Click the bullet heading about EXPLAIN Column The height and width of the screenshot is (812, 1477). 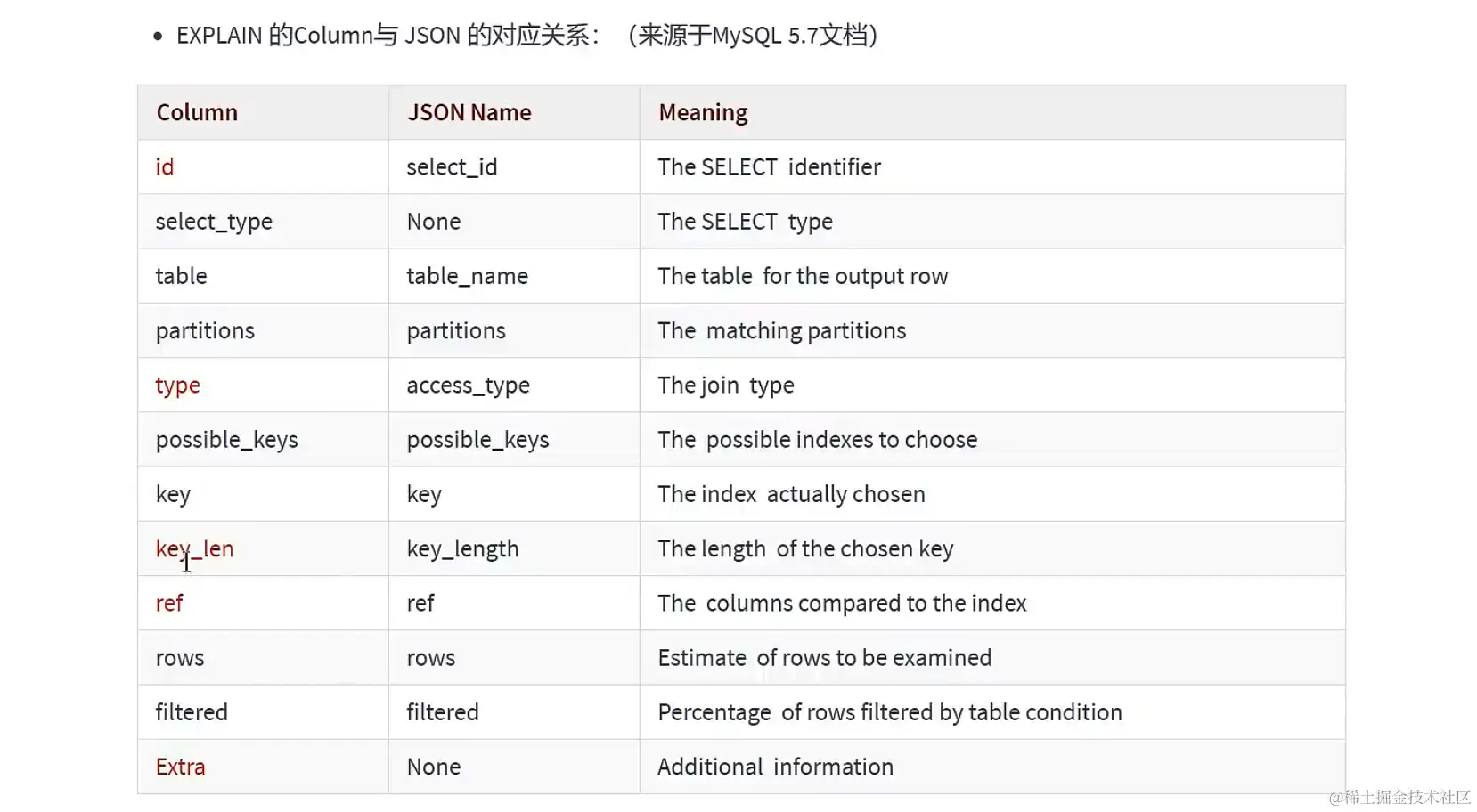tap(526, 36)
